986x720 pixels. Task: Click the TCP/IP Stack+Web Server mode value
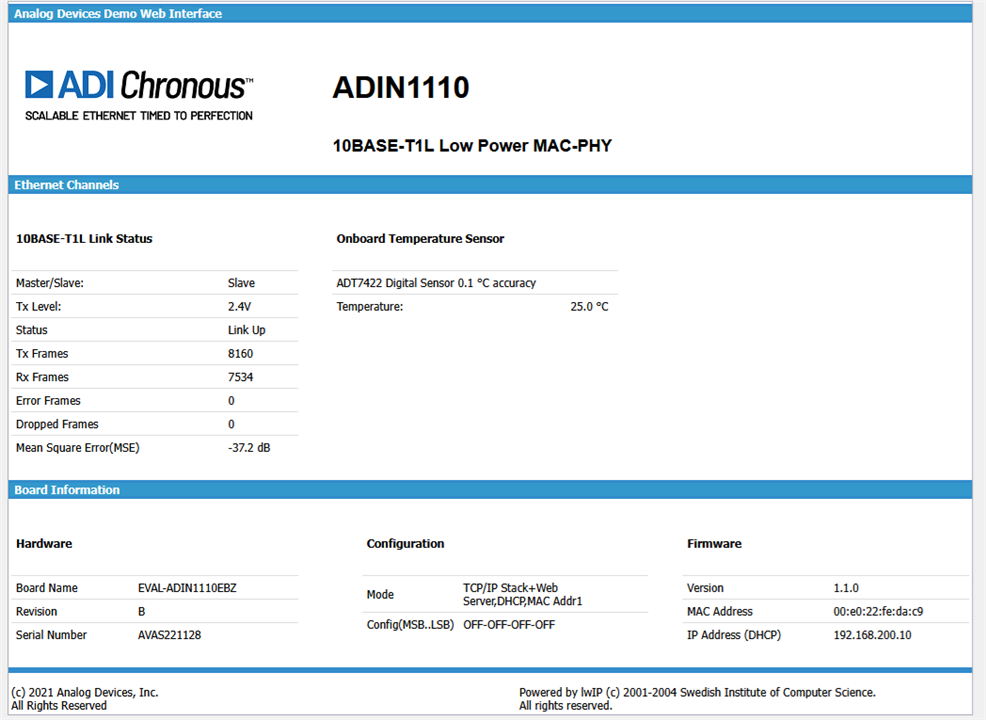[x=523, y=595]
